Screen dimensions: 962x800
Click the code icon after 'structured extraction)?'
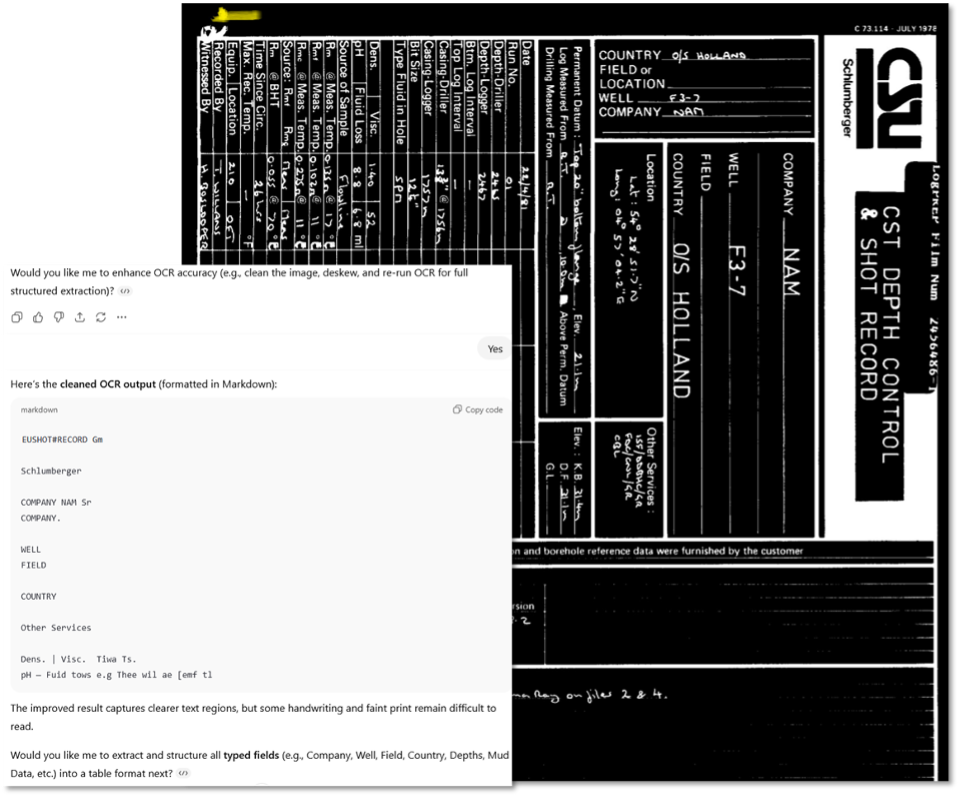(x=125, y=291)
